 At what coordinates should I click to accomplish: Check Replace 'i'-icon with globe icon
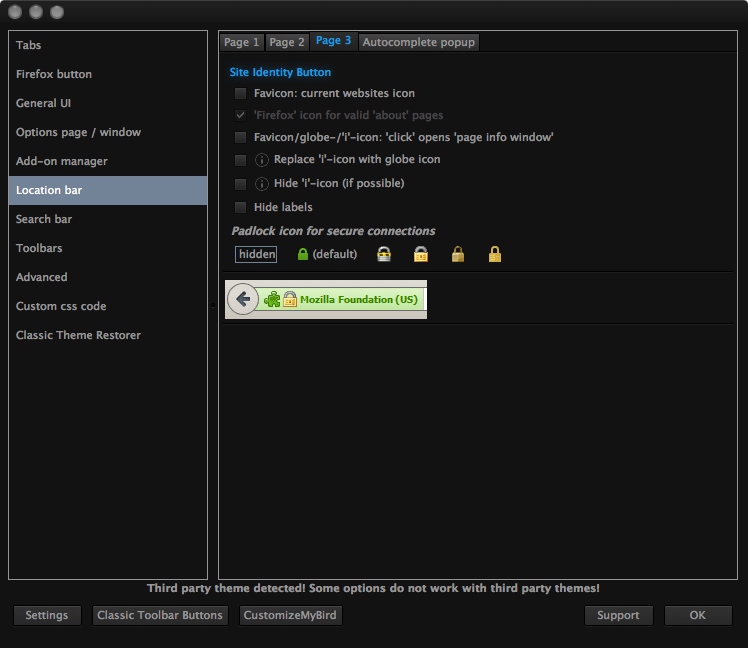(x=240, y=160)
